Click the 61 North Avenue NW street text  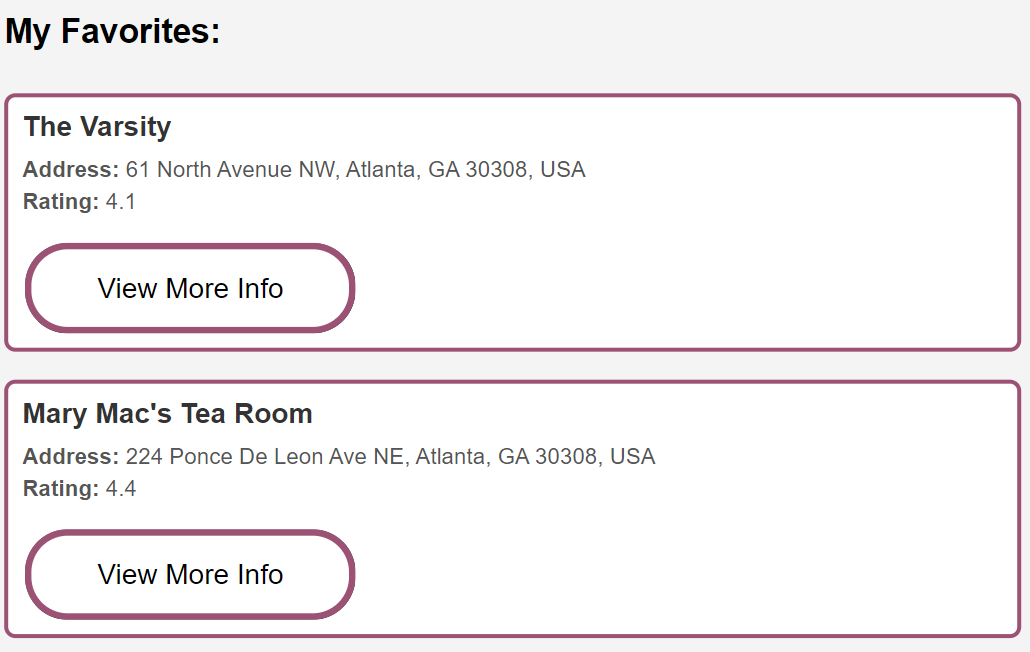[233, 170]
